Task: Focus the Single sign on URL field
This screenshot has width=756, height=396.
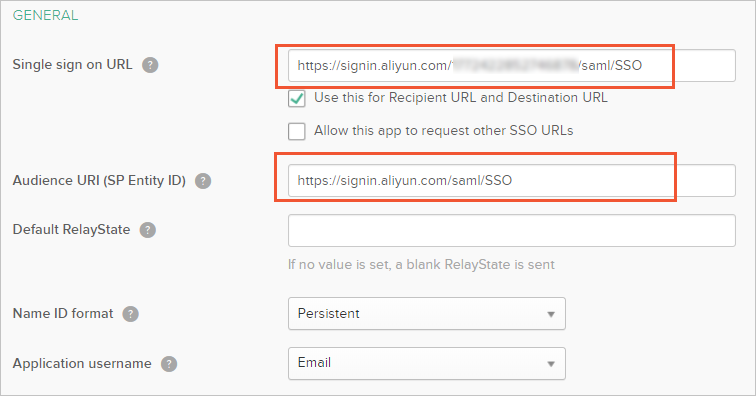Action: [x=512, y=65]
